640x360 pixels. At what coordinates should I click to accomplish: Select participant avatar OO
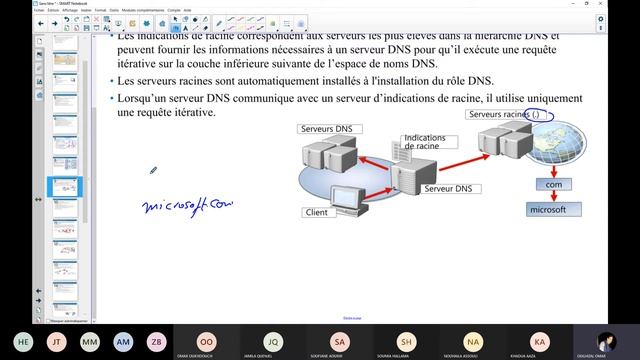(x=207, y=342)
